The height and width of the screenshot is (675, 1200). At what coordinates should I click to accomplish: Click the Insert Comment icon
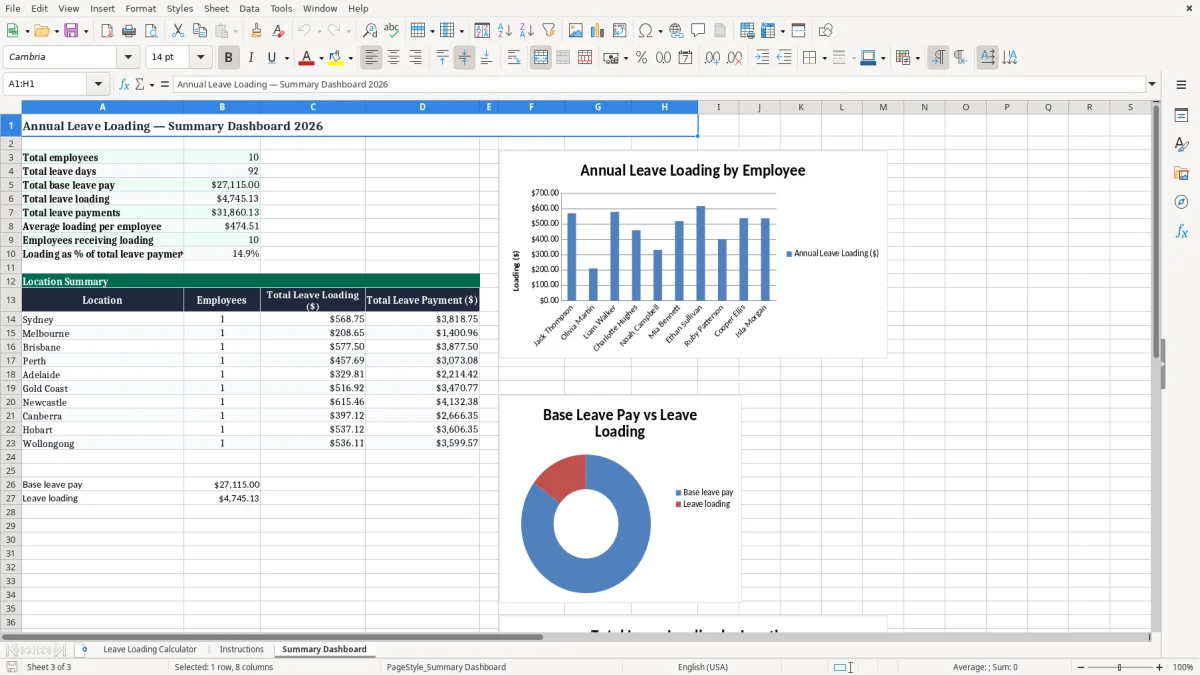[x=698, y=31]
